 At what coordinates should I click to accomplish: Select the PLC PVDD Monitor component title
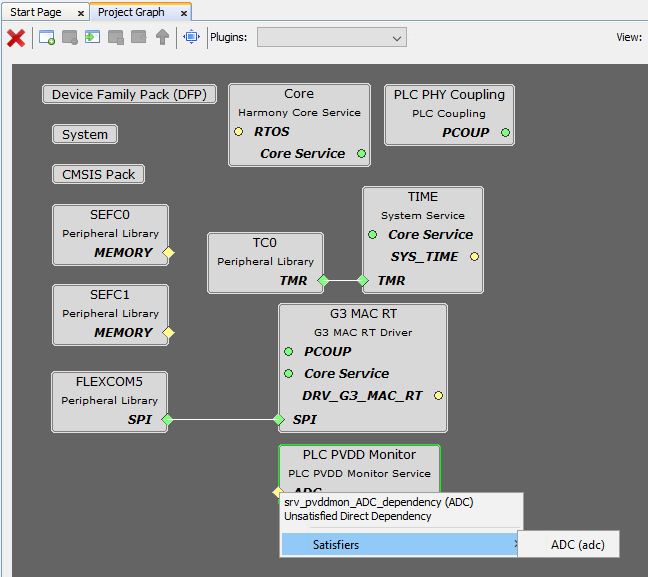[359, 455]
